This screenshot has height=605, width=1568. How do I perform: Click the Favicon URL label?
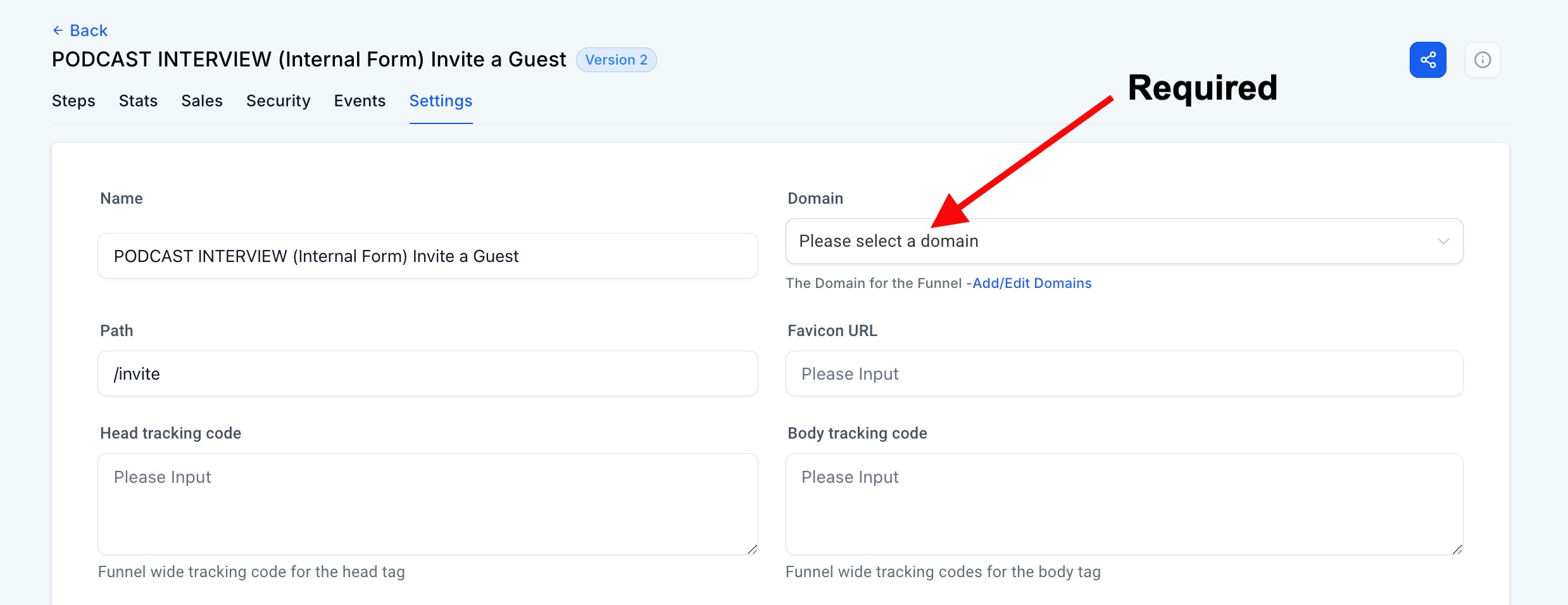click(832, 330)
